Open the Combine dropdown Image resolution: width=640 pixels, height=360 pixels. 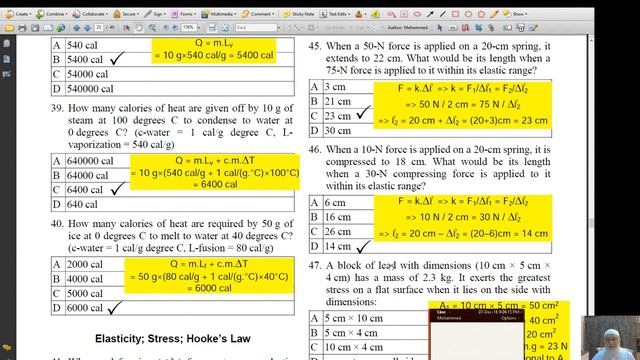[51, 14]
